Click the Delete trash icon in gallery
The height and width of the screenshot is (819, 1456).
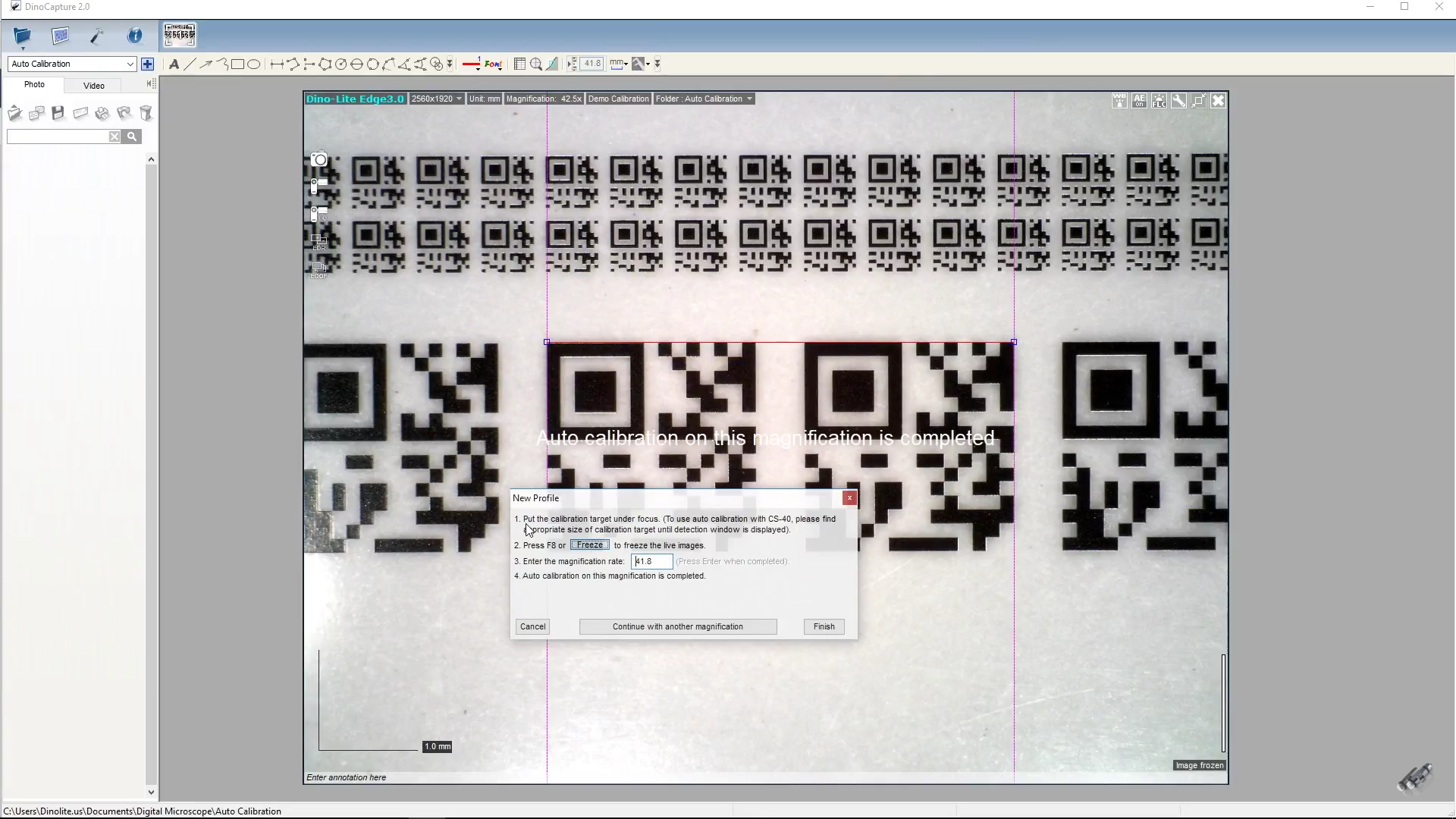coord(146,113)
